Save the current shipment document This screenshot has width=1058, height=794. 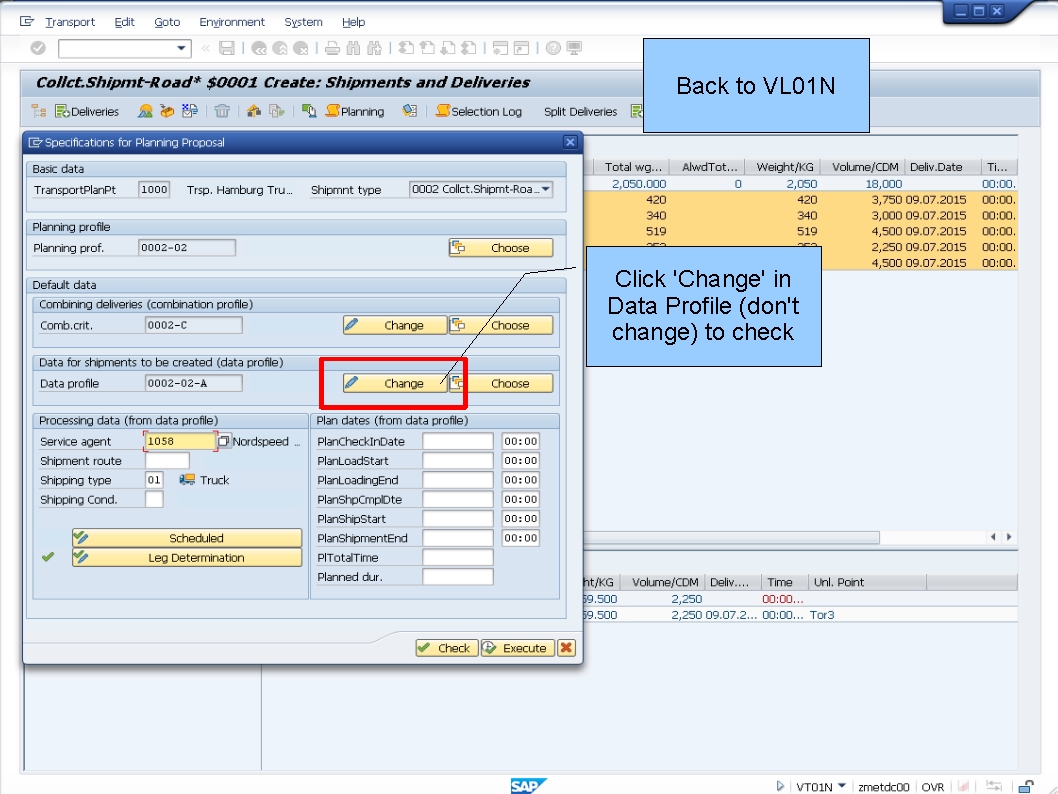(227, 47)
